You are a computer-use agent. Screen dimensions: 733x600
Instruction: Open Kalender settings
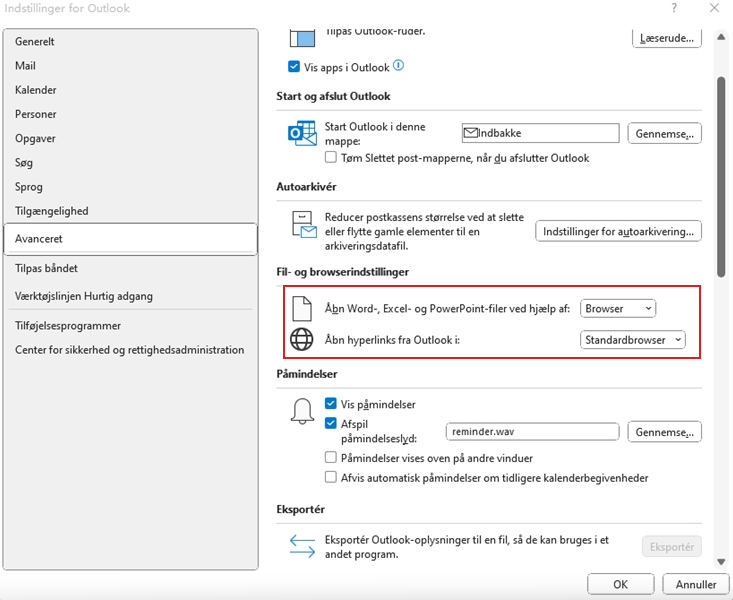[x=130, y=90]
